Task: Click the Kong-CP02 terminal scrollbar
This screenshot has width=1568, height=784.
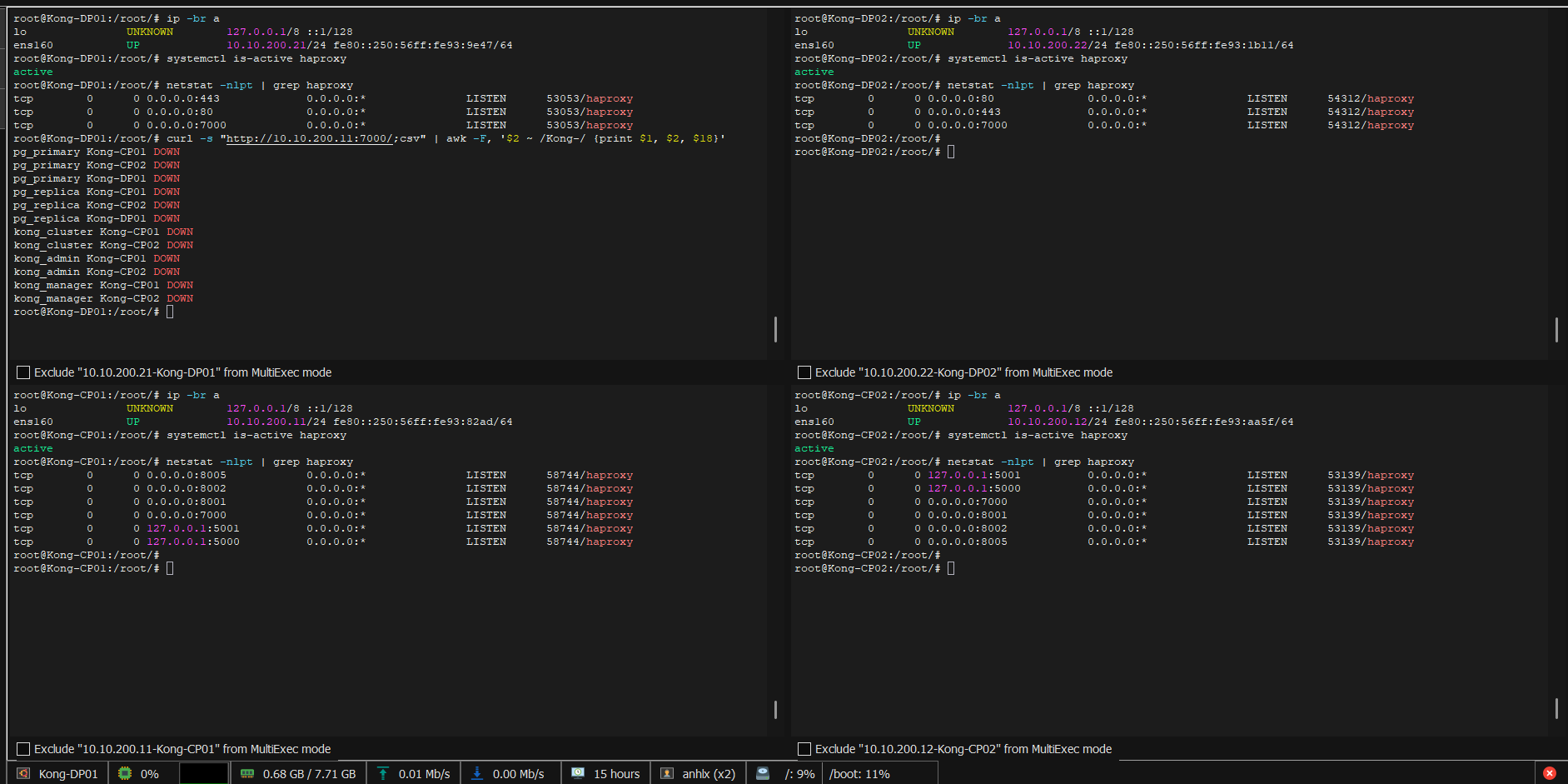Action: [x=1556, y=708]
